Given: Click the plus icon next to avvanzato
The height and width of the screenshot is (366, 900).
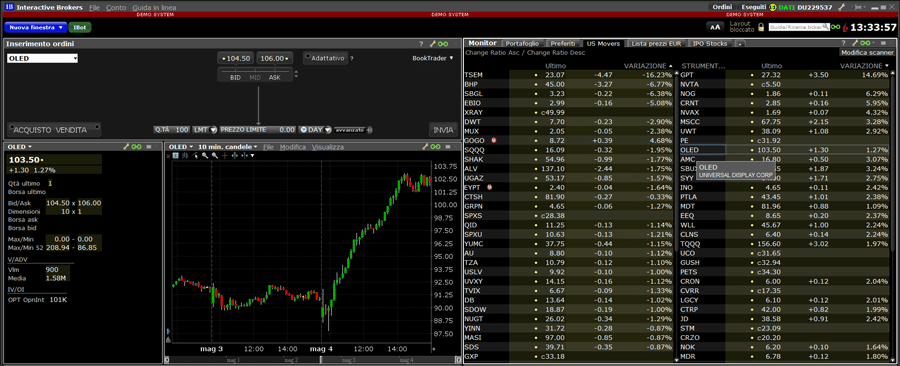Looking at the screenshot, I should tap(370, 130).
